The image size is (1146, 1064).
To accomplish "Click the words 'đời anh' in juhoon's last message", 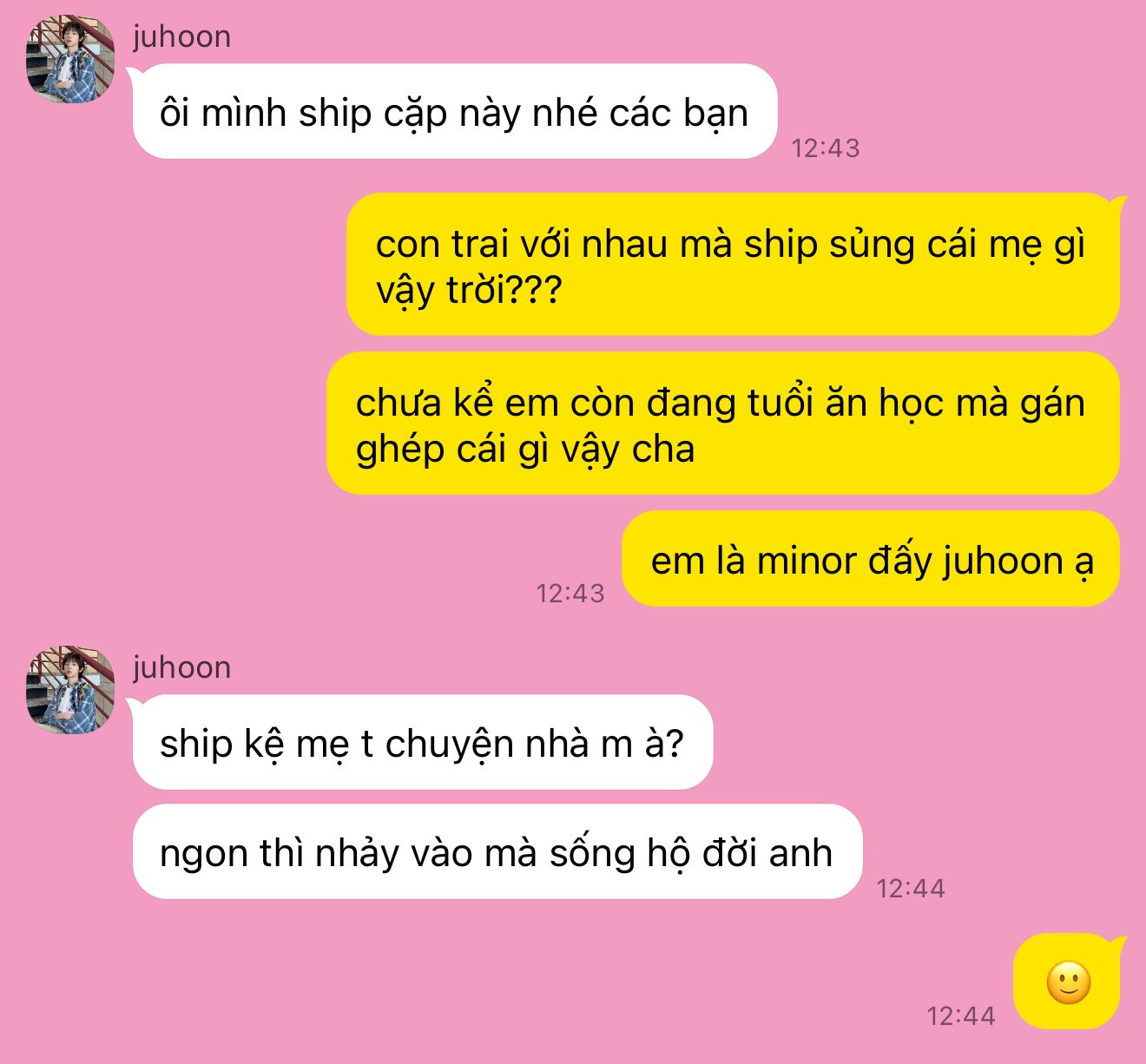I will tap(767, 853).
